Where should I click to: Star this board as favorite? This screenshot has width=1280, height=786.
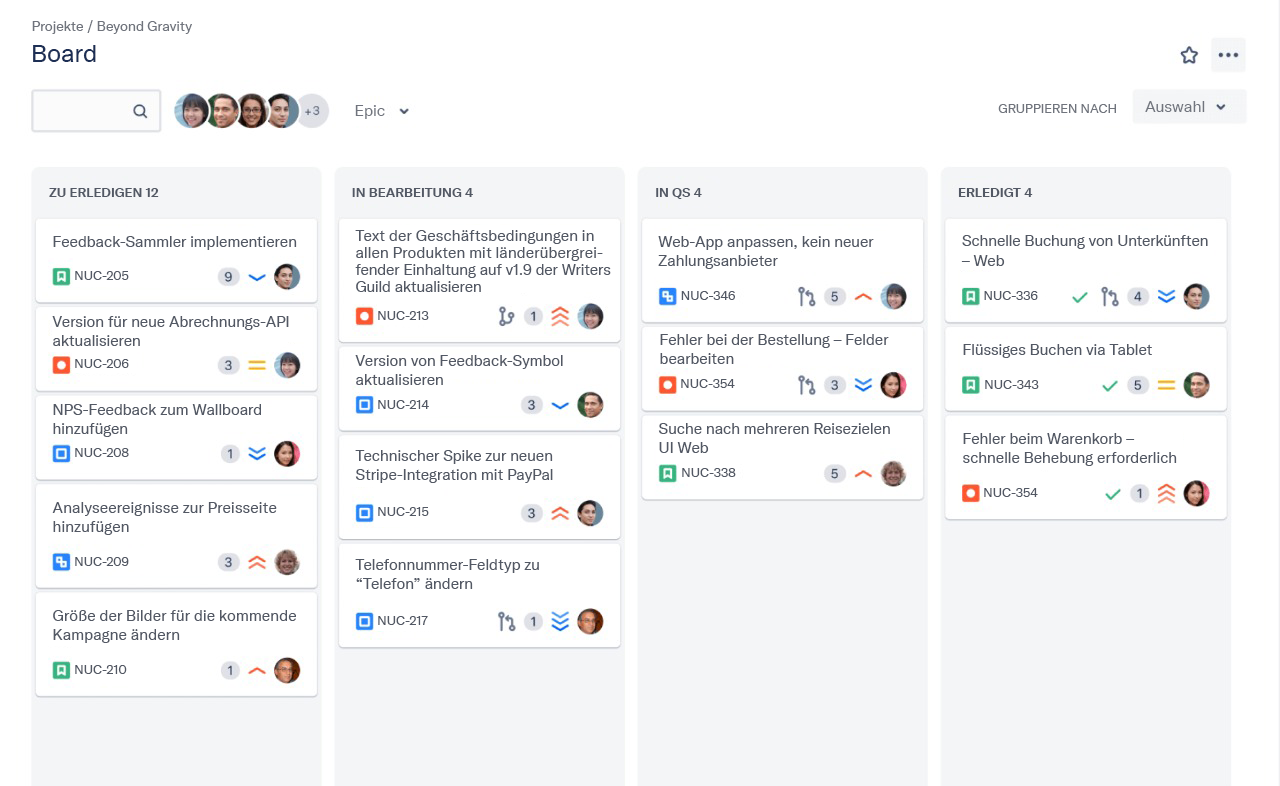coord(1189,55)
